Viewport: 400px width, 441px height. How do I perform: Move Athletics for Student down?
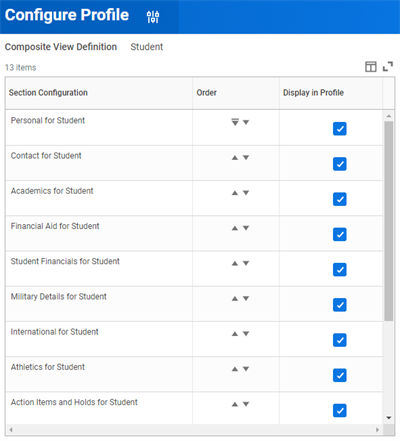pos(246,369)
